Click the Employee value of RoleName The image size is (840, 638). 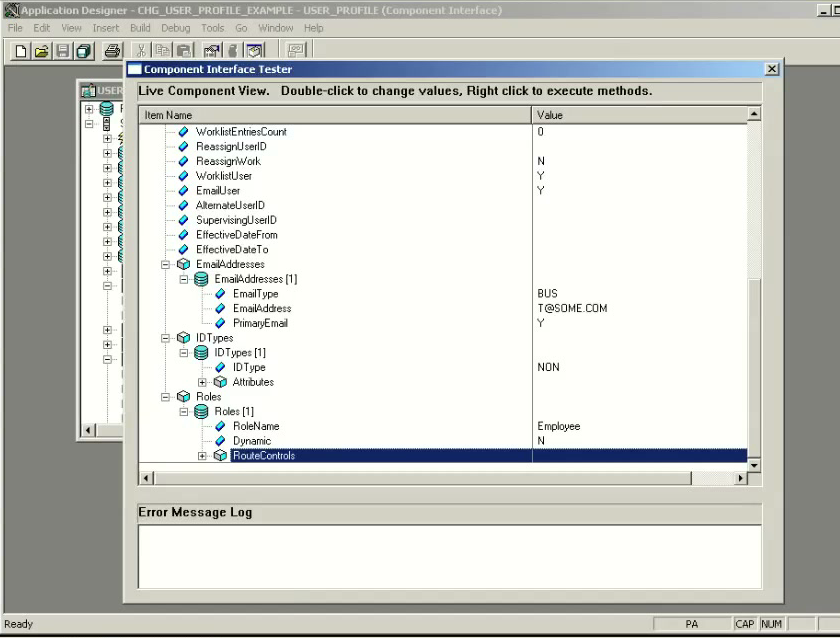coord(559,426)
